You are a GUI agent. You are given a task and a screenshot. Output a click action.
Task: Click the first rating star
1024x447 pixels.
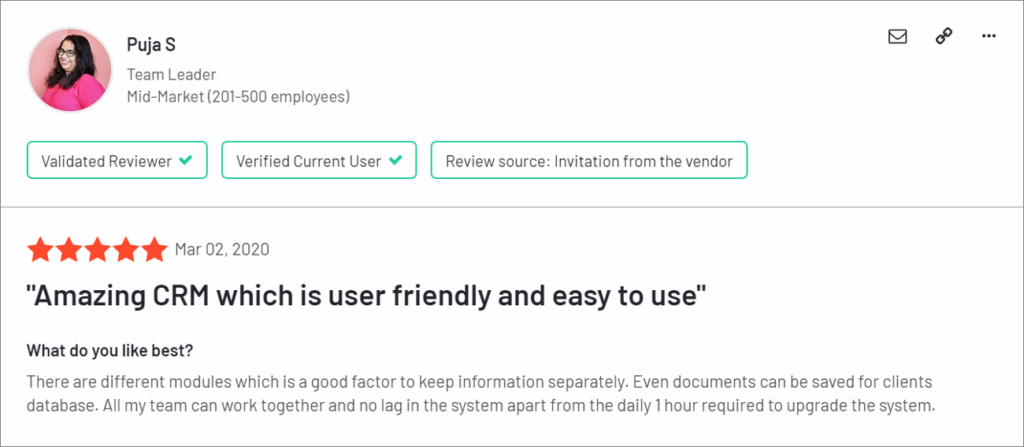pos(41,249)
